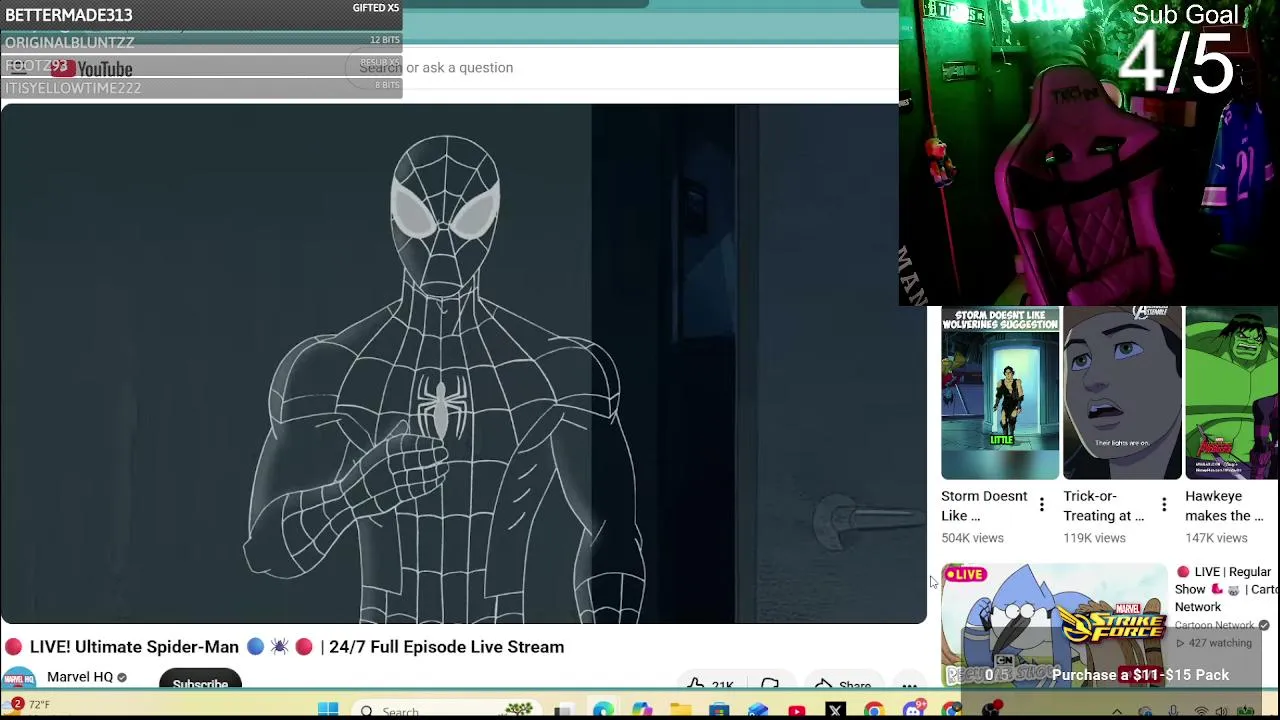
Task: Open Discord from the taskbar
Action: (x=913, y=710)
